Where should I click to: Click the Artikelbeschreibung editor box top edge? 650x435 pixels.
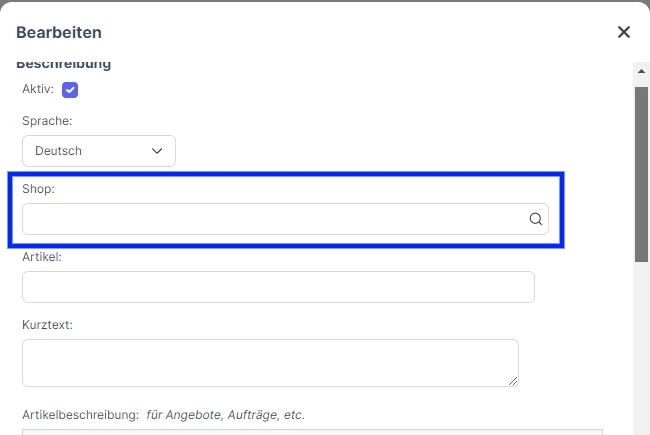(x=312, y=432)
